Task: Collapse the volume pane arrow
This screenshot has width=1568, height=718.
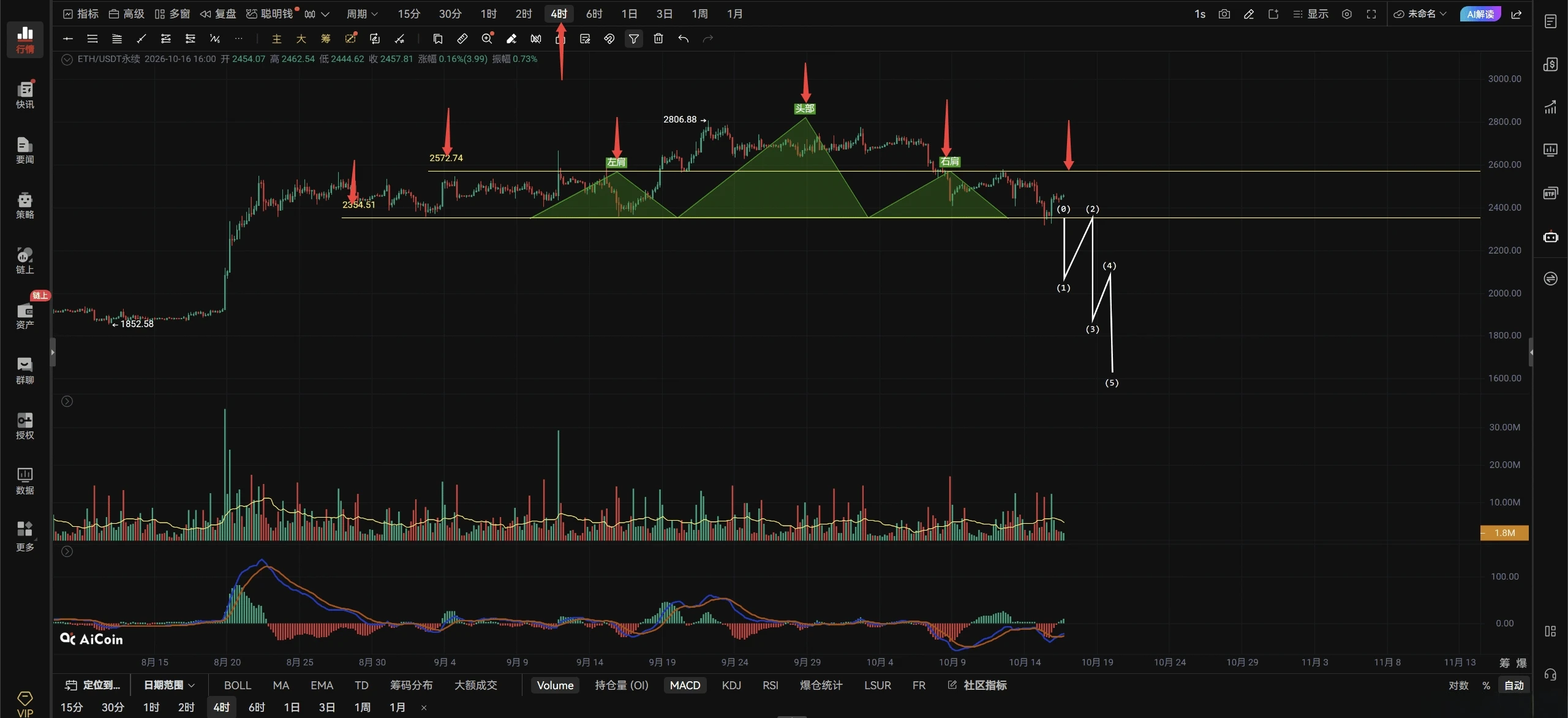Action: (x=67, y=401)
